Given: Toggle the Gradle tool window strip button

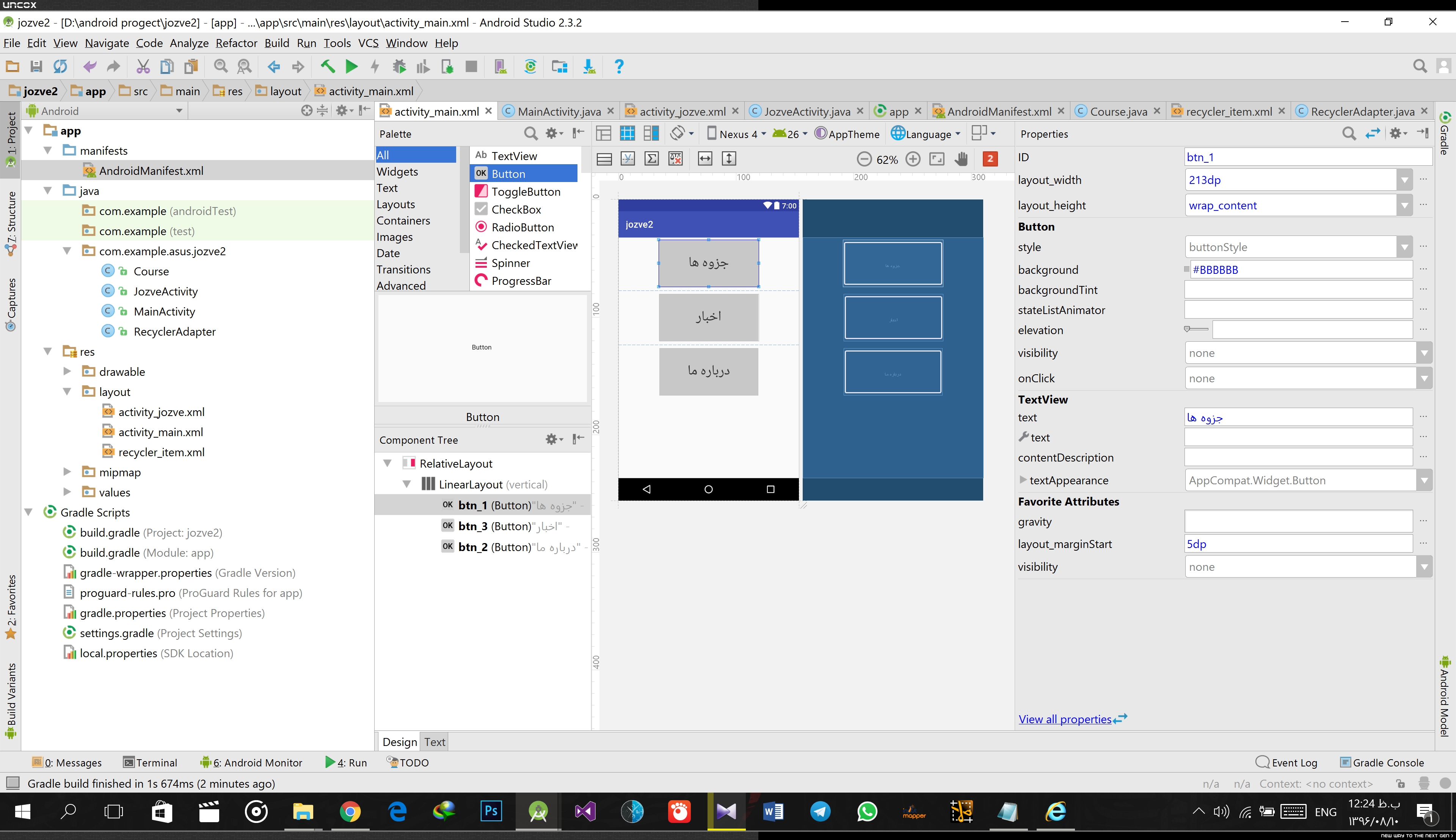Looking at the screenshot, I should click(1445, 134).
